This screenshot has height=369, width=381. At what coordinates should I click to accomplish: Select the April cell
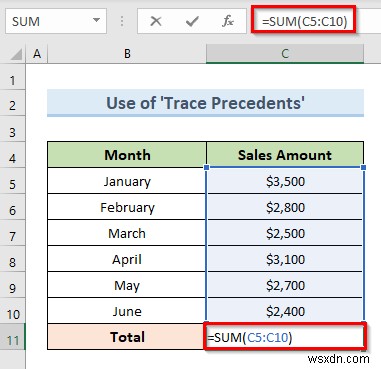127,259
